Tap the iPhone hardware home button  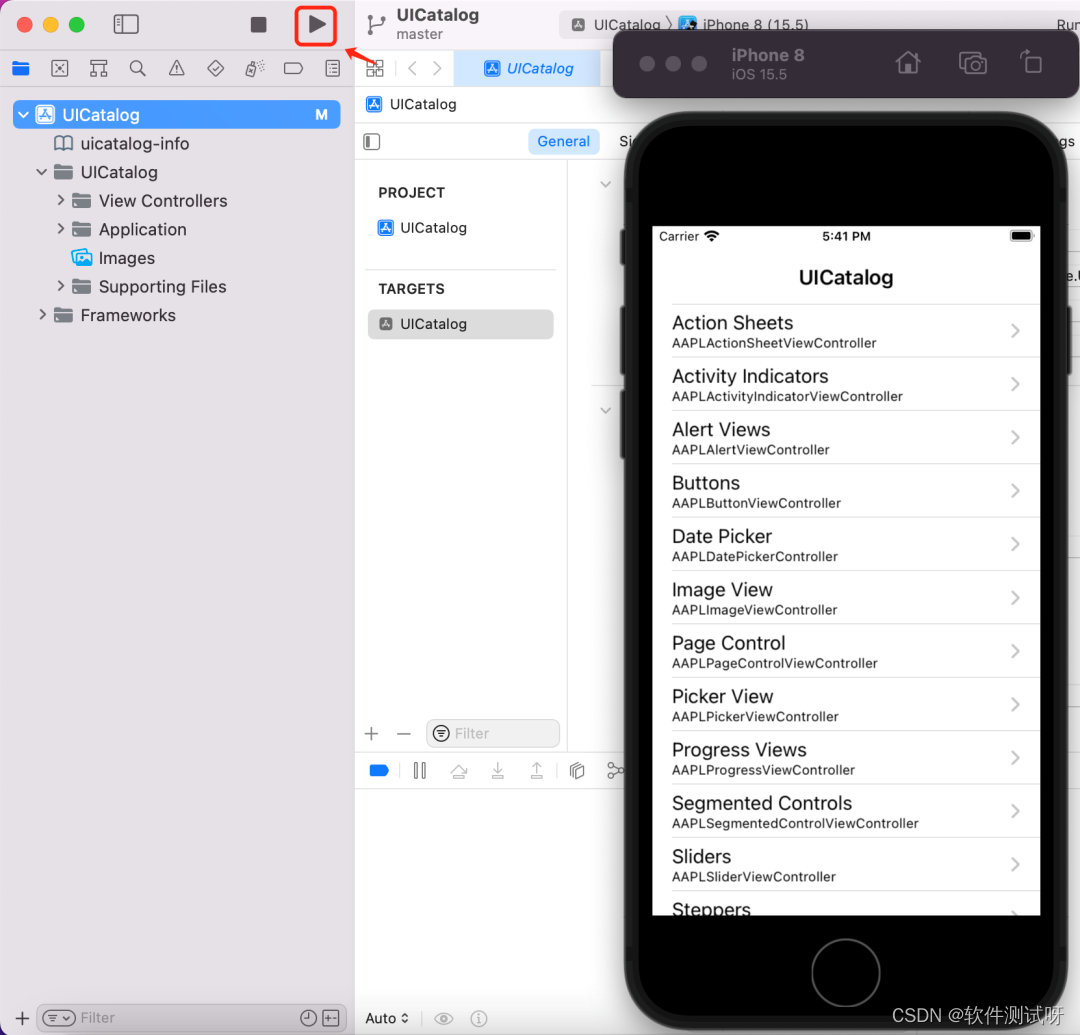coord(846,973)
